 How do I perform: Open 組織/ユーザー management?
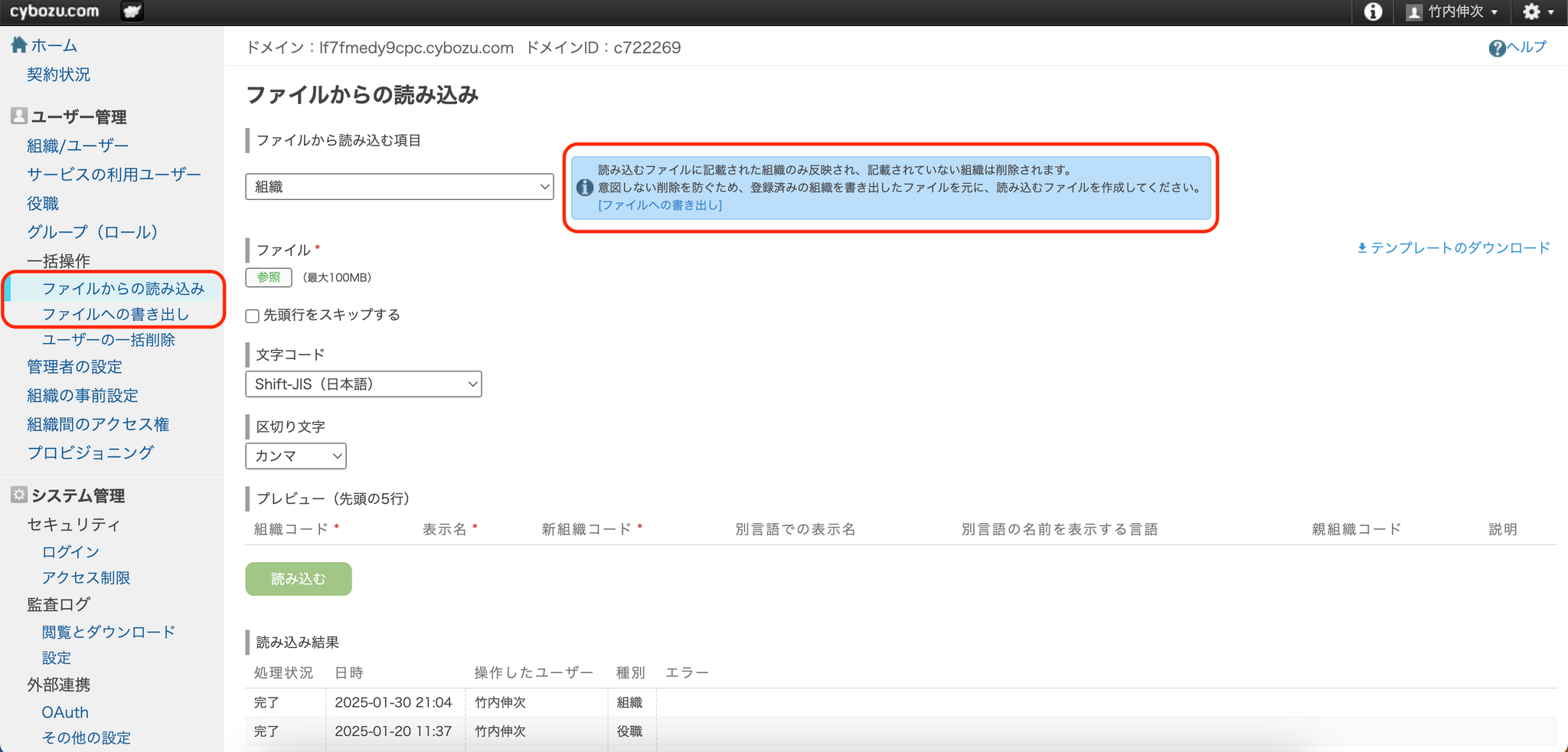77,145
